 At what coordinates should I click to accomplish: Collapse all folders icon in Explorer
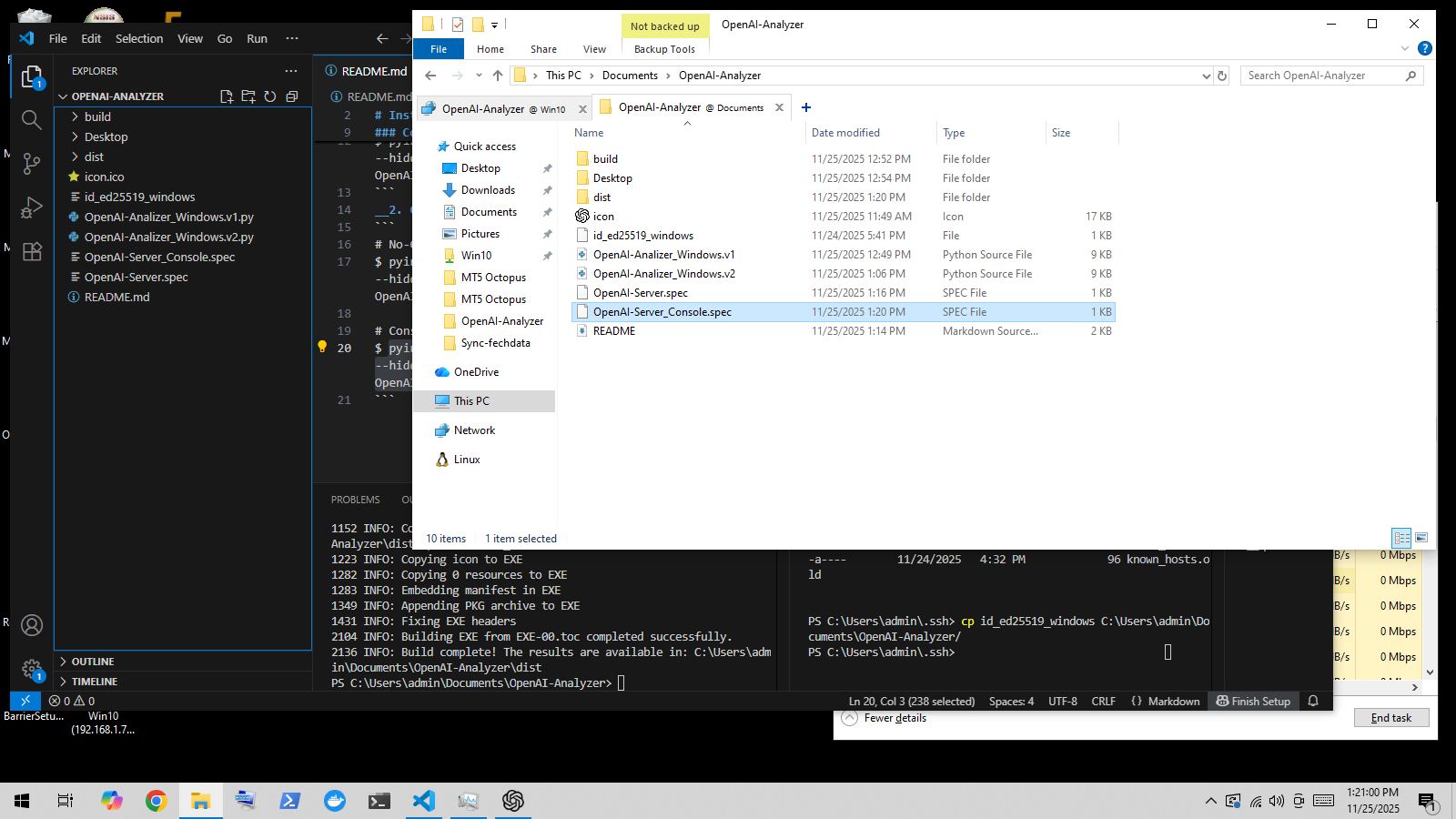[x=292, y=96]
